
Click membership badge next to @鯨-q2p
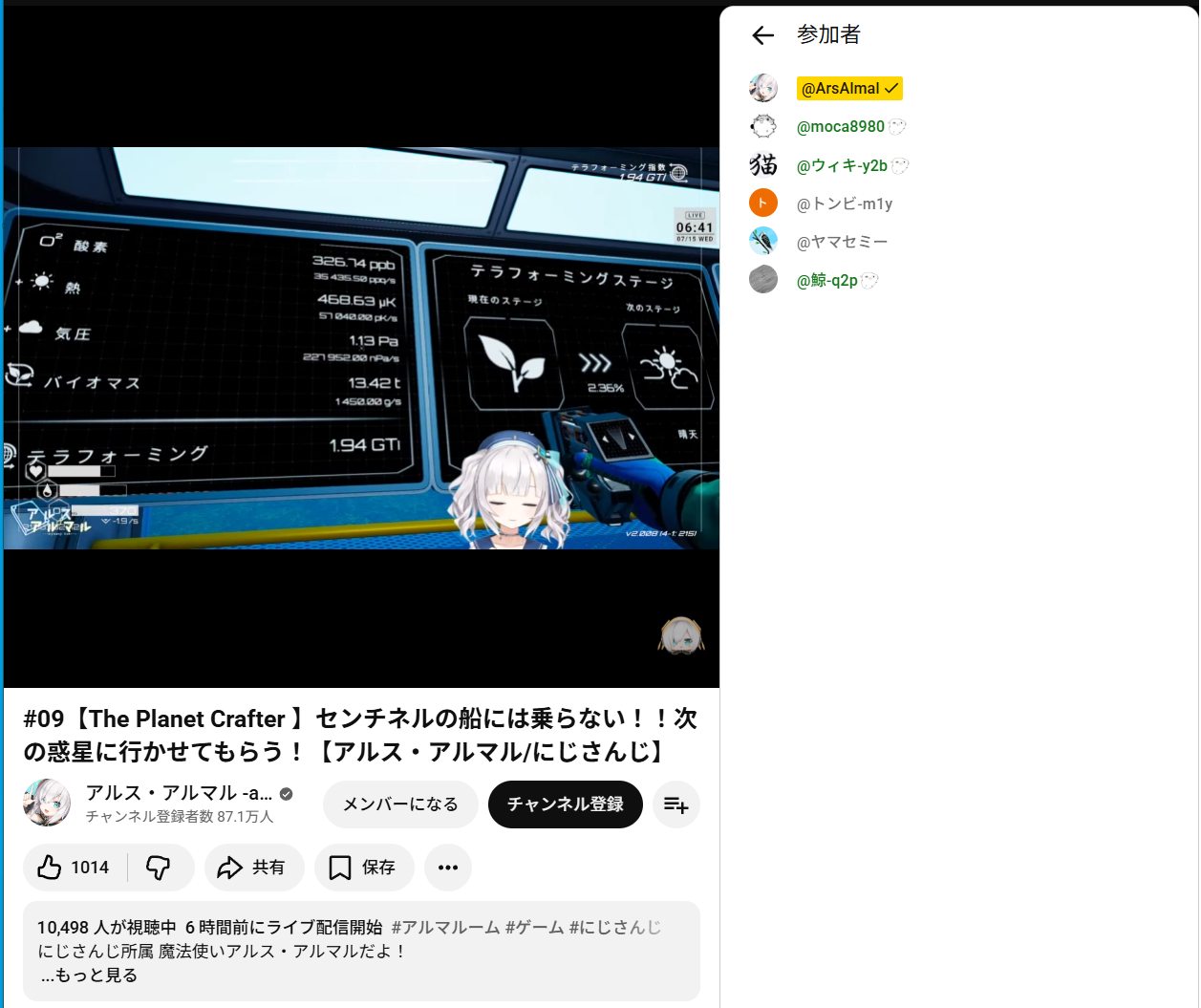pos(869,280)
